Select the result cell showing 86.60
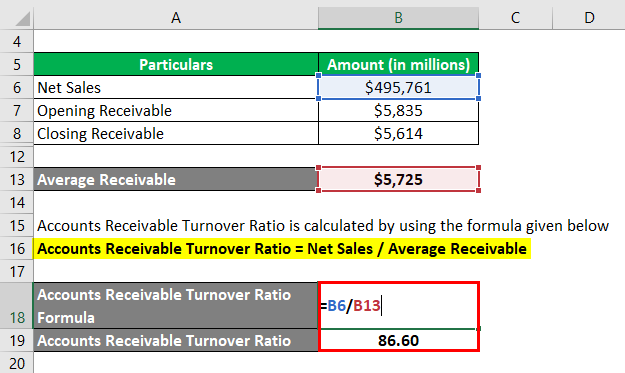 point(398,340)
